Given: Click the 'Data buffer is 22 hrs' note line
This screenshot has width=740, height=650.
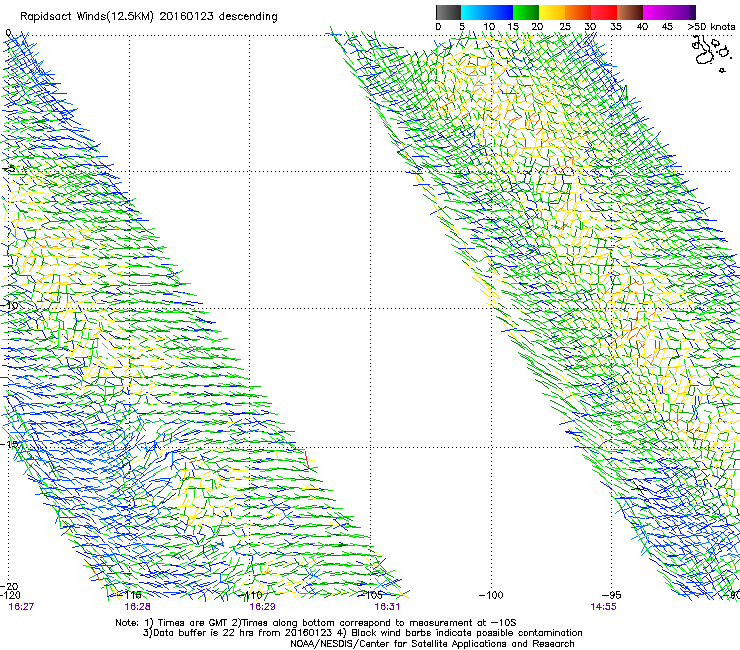Looking at the screenshot, I should pos(362,633).
